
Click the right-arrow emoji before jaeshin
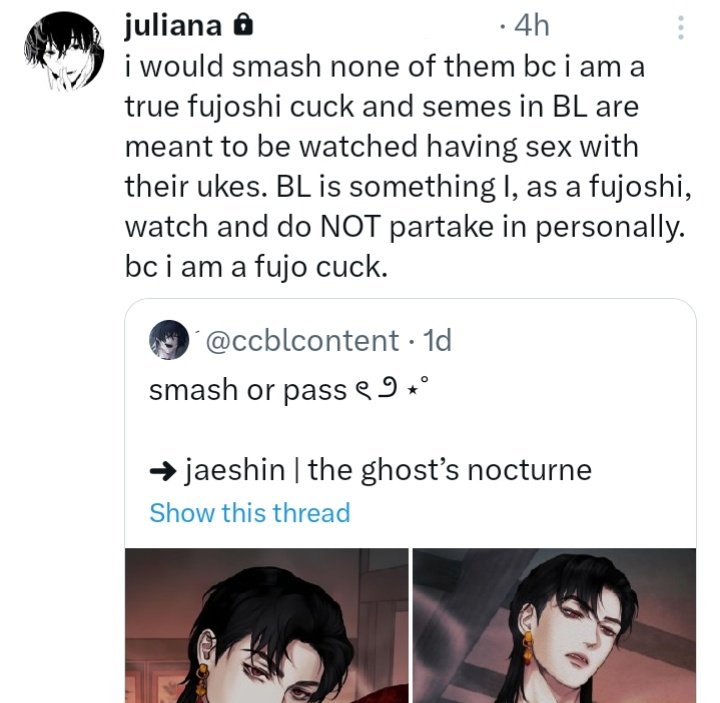pyautogui.click(x=163, y=469)
